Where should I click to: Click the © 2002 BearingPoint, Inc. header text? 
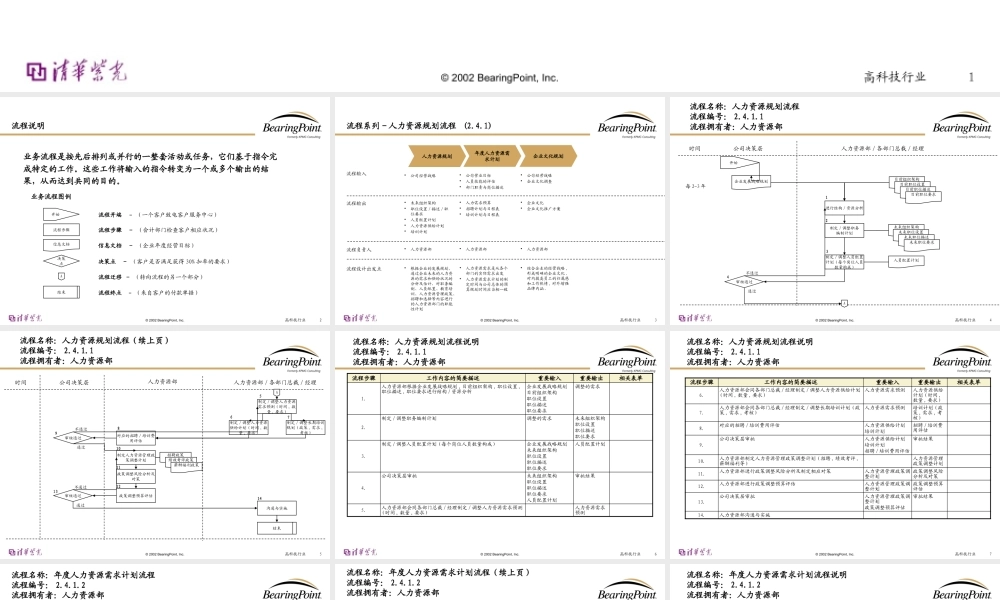(499, 77)
